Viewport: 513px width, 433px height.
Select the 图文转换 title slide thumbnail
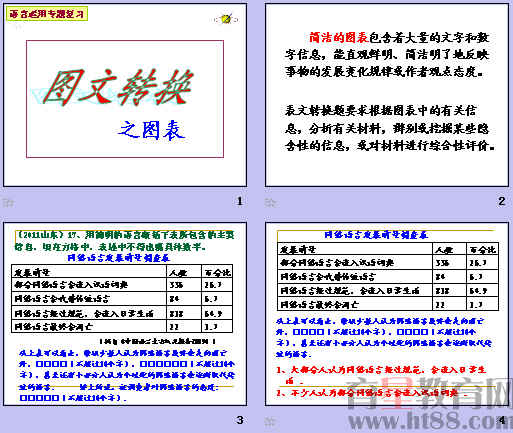pos(125,95)
